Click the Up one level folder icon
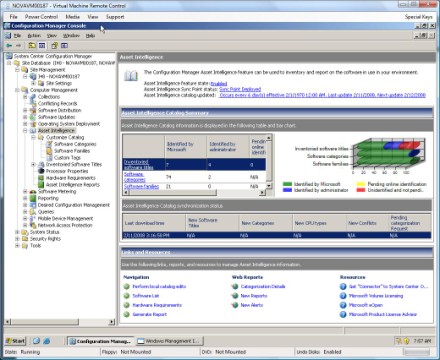This screenshot has width=440, height=360. (x=32, y=45)
